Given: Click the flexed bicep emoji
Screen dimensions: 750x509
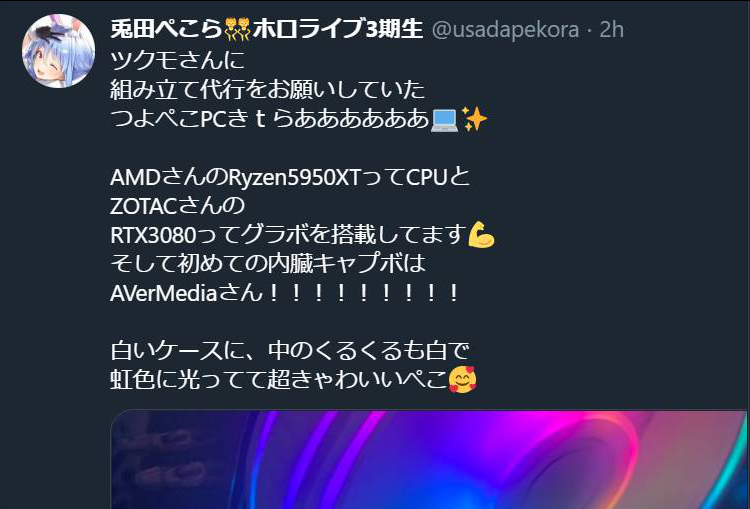Looking at the screenshot, I should (481, 234).
